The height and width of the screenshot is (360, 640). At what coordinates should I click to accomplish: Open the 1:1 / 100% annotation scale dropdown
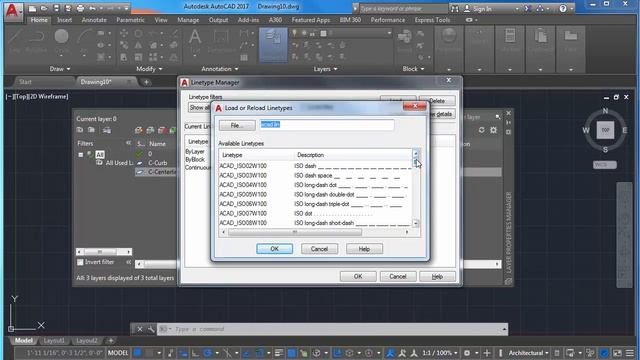(440, 353)
